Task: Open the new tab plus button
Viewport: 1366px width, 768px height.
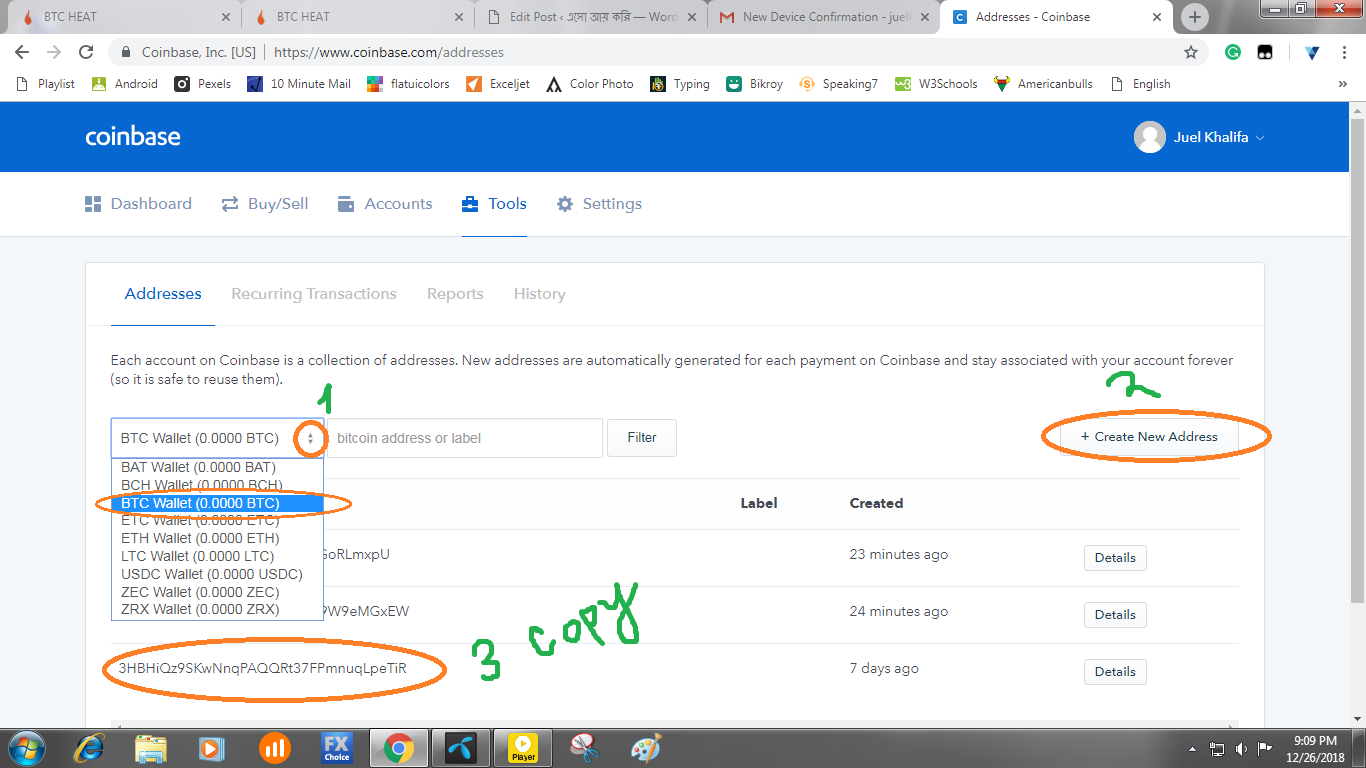Action: 1194,17
